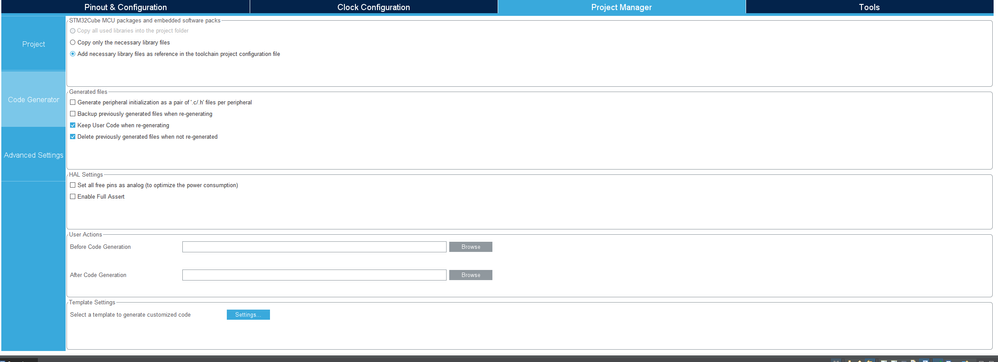Open Advanced Settings side section
Screen dimensions: 998x362
coord(33,155)
